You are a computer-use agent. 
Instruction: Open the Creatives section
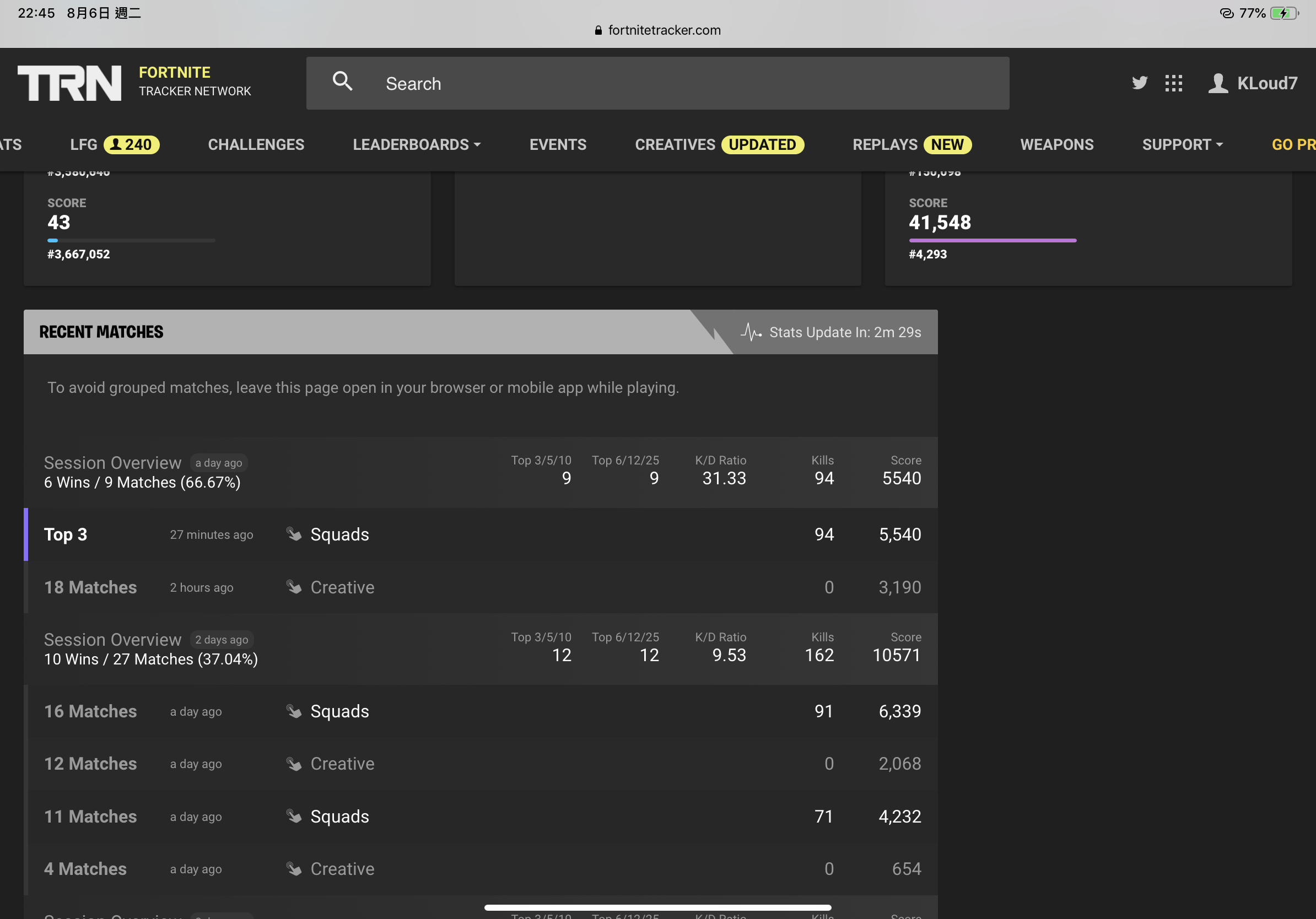[x=675, y=144]
